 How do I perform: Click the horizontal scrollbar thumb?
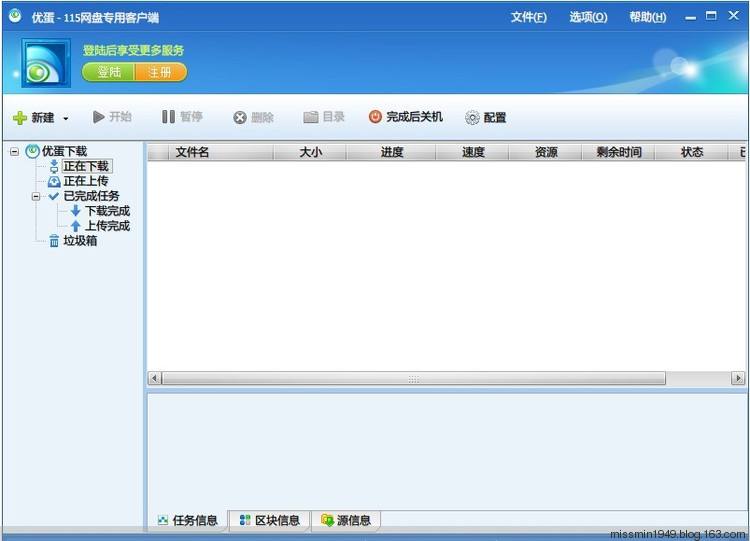click(x=414, y=378)
